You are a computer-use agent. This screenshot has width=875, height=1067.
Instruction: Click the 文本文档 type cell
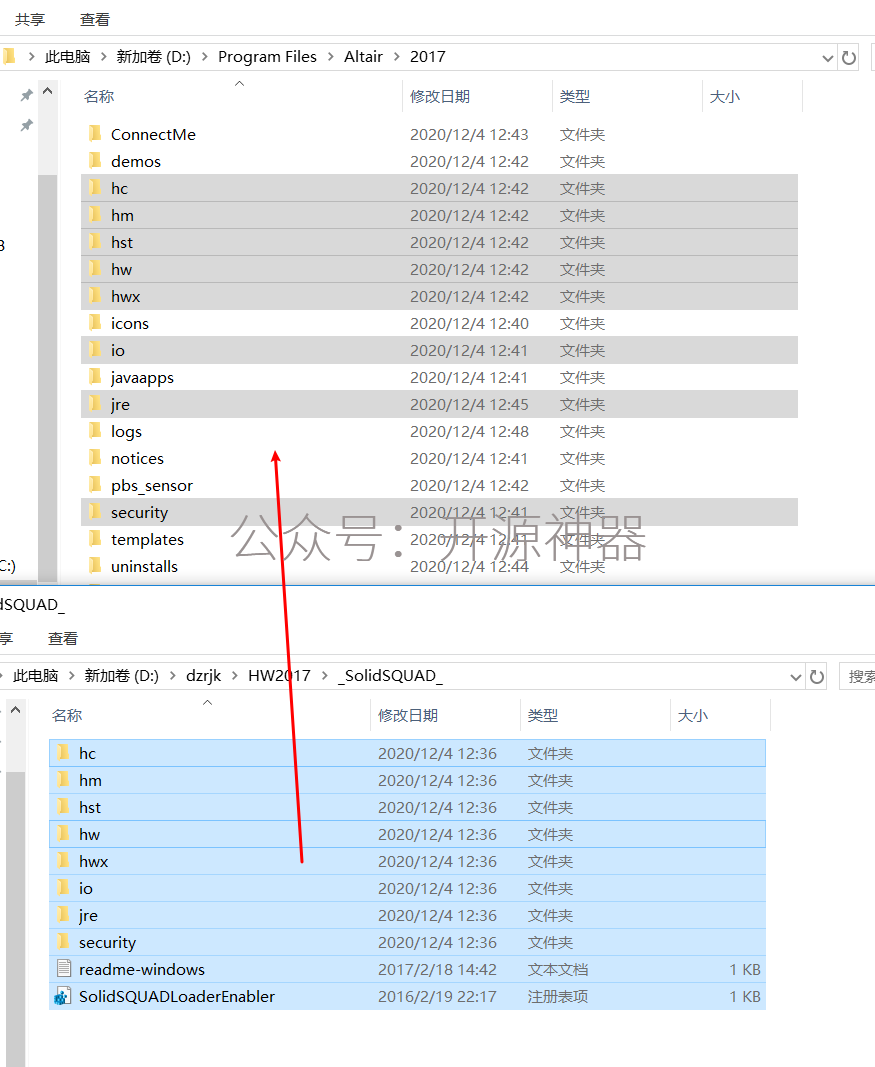point(558,969)
